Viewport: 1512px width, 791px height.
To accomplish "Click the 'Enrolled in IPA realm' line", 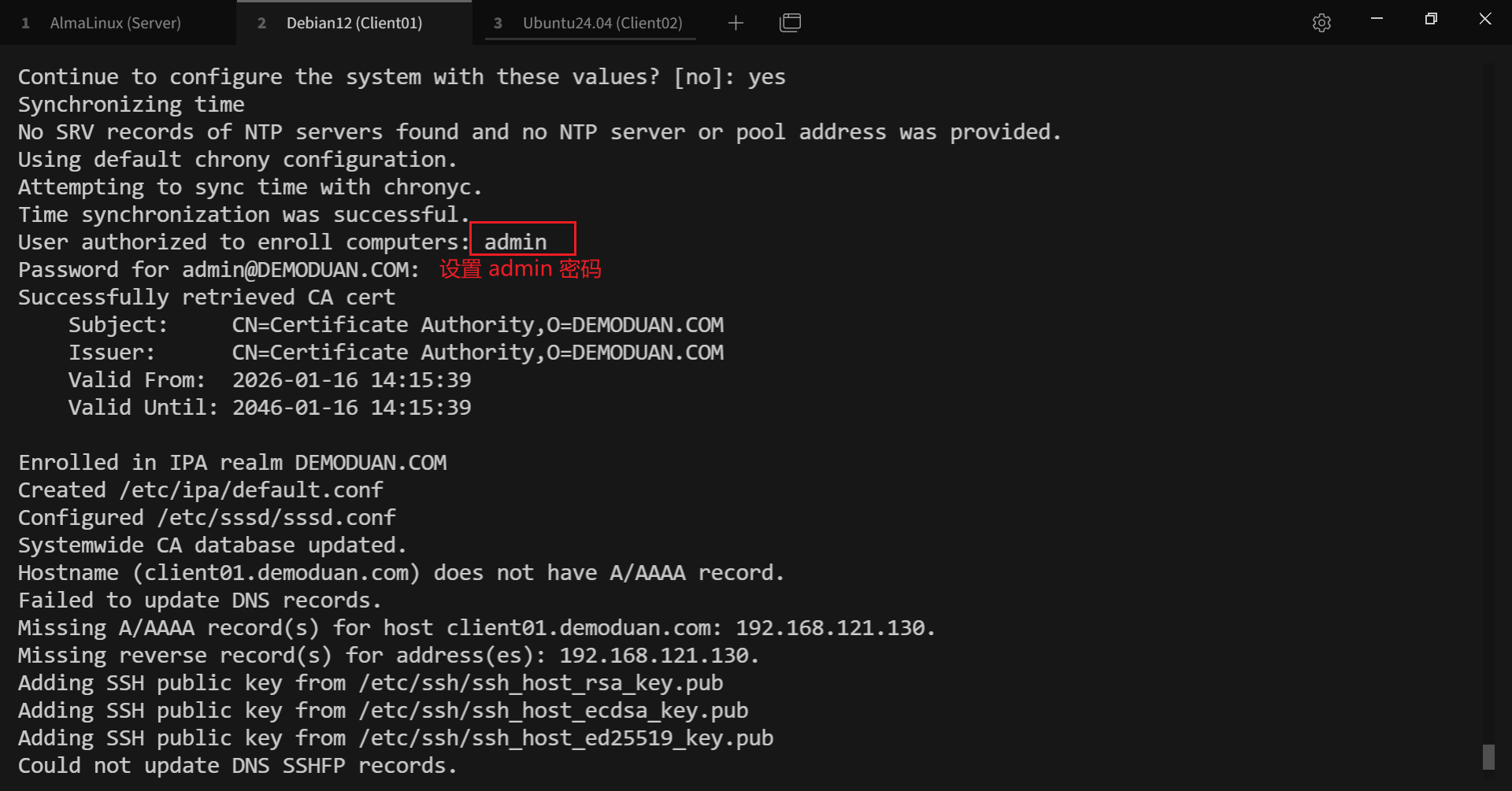I will tap(232, 462).
